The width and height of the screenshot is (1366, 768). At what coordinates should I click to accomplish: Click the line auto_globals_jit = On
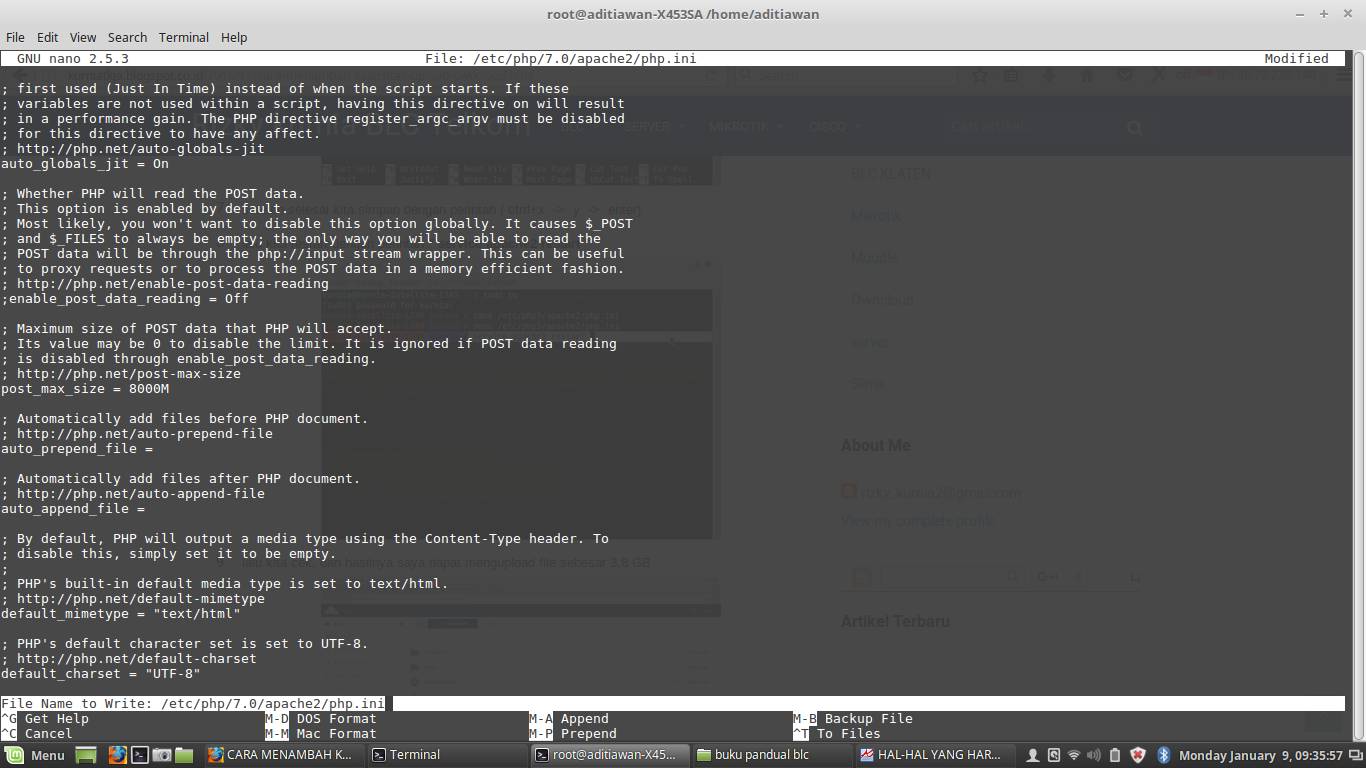click(x=85, y=163)
